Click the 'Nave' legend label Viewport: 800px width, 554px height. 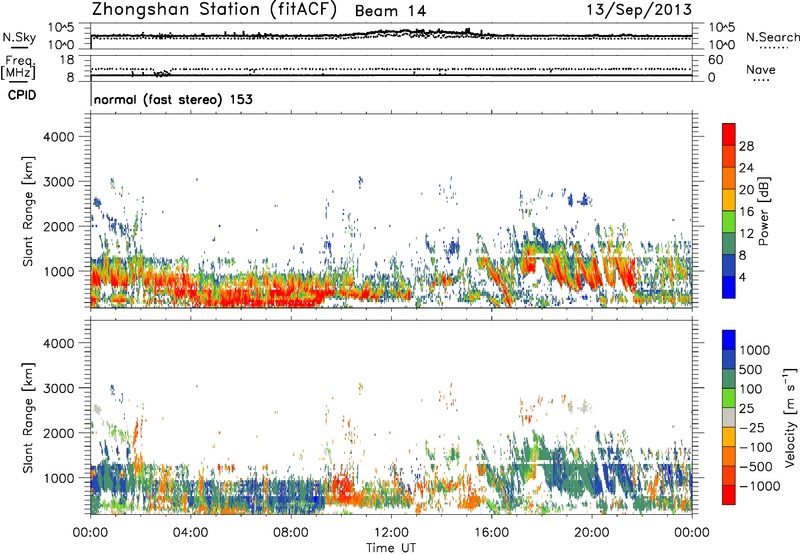click(x=760, y=69)
